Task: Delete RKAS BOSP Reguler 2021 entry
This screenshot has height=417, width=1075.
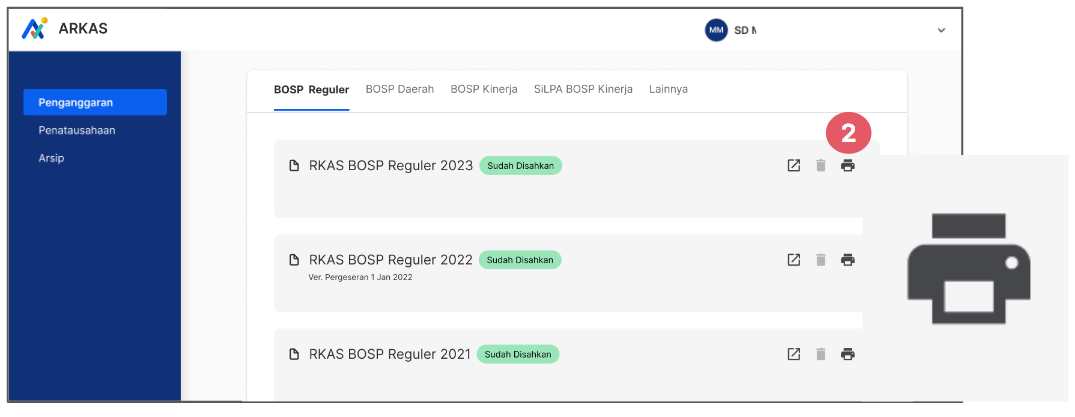Action: (821, 354)
